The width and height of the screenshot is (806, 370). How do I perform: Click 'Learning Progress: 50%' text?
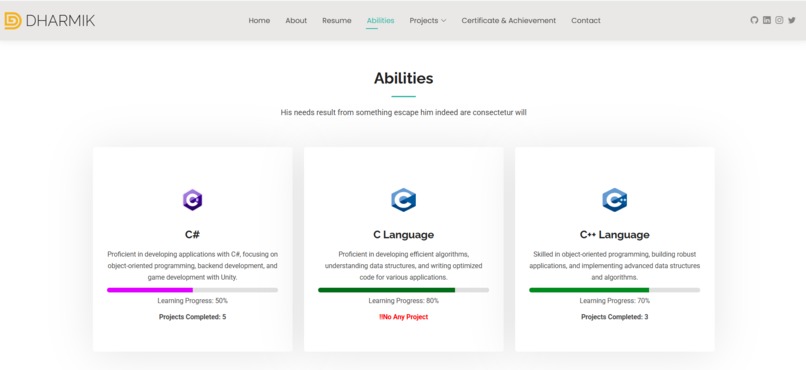click(x=192, y=301)
